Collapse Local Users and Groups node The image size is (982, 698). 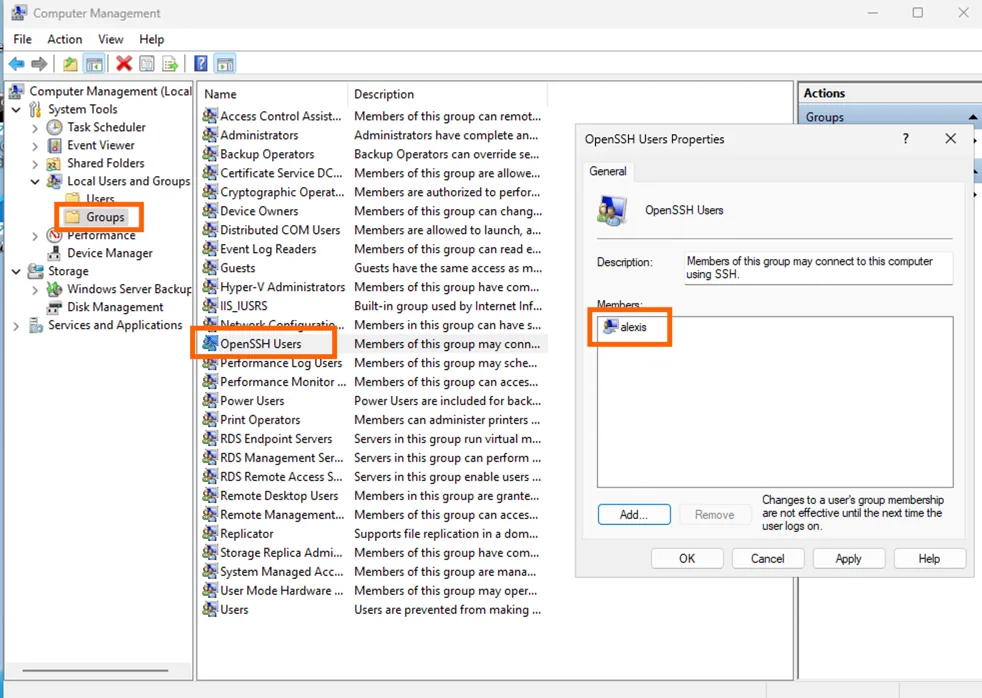coord(35,182)
